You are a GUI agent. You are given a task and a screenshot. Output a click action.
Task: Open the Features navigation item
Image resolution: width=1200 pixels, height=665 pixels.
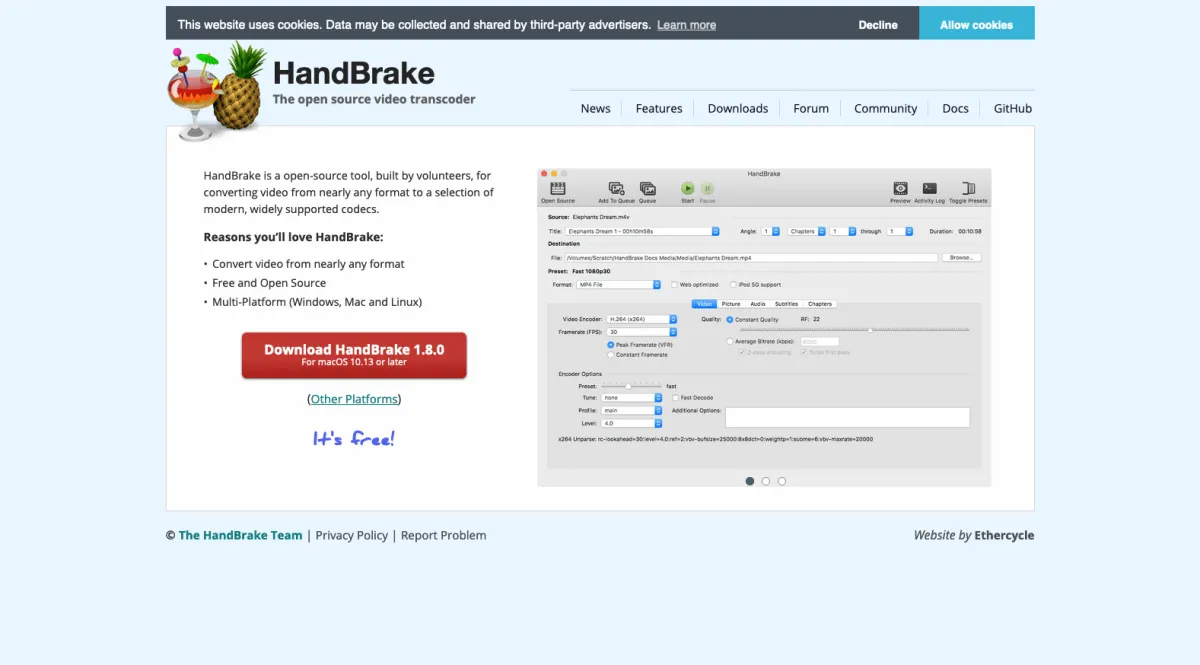[x=659, y=108]
